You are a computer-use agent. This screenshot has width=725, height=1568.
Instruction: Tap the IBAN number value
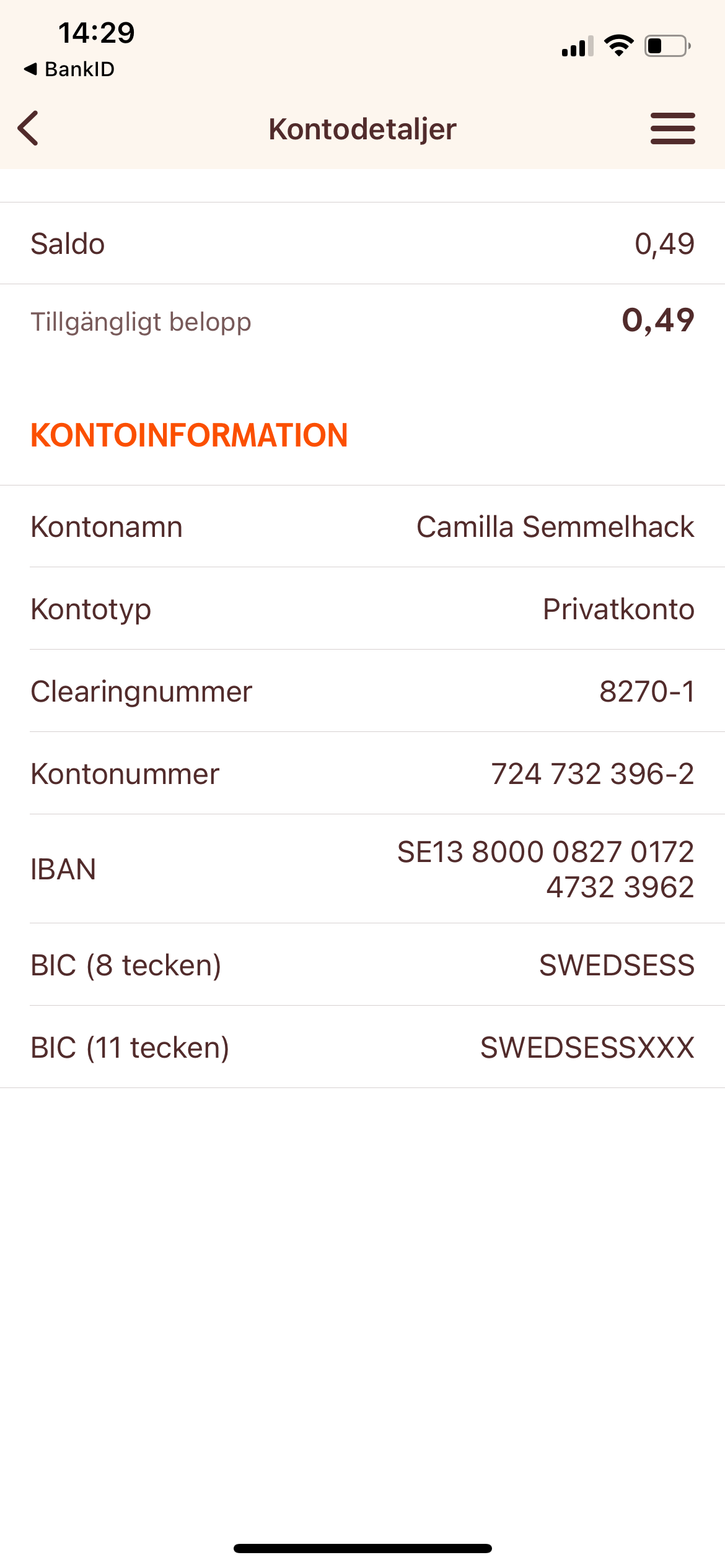click(545, 869)
